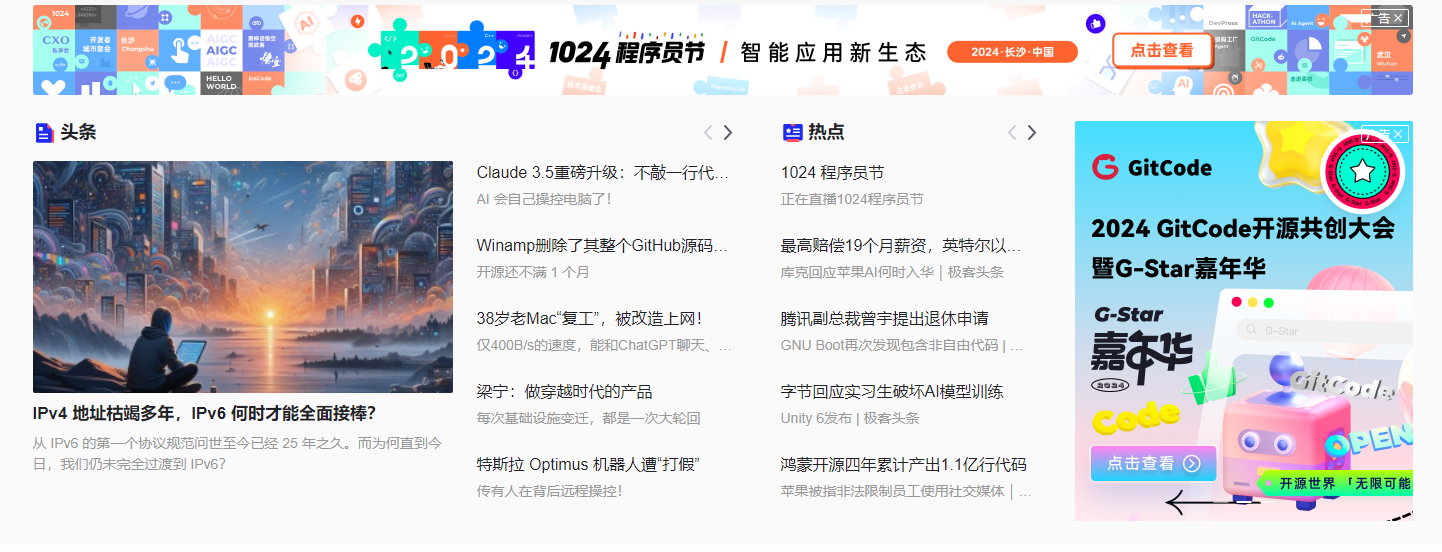Image resolution: width=1442 pixels, height=552 pixels.
Task: Open 梁宁：做穿越时代的产品 article
Action: coord(564,392)
